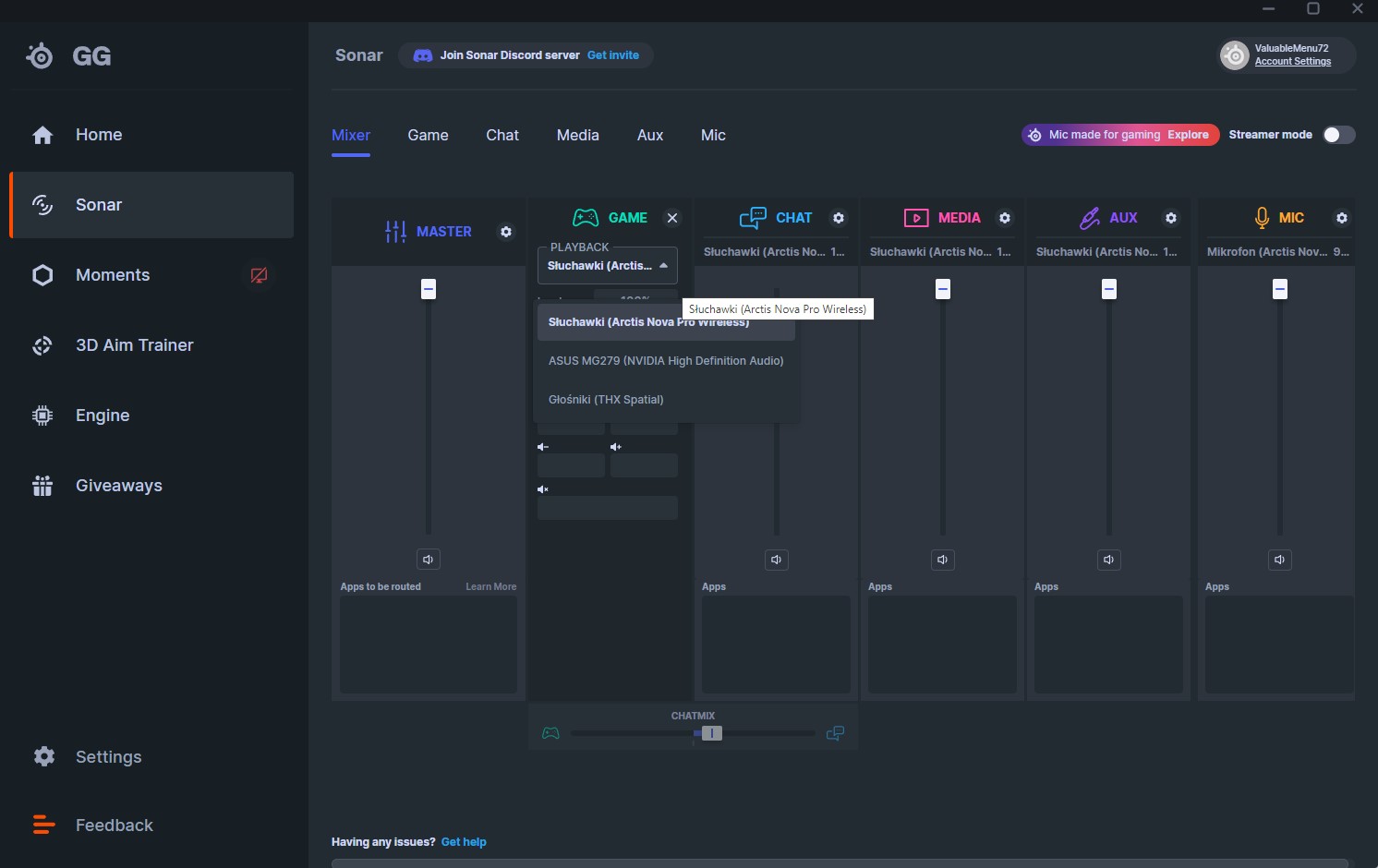The width and height of the screenshot is (1378, 868).
Task: Open the Chat channel settings gear
Action: pyautogui.click(x=839, y=218)
